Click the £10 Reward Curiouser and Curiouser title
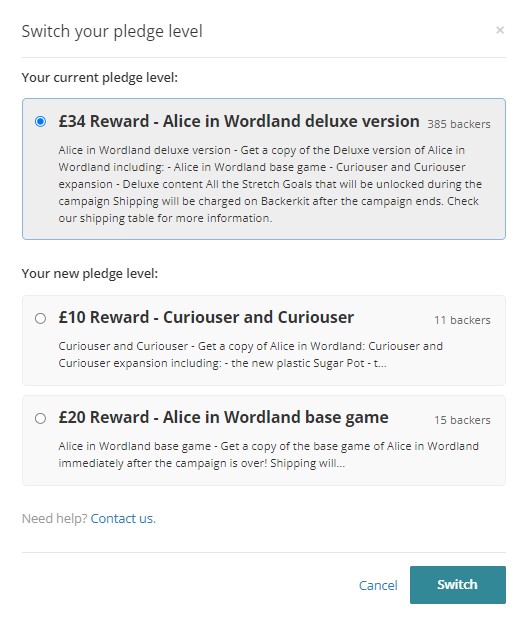530x620 pixels. tap(206, 317)
